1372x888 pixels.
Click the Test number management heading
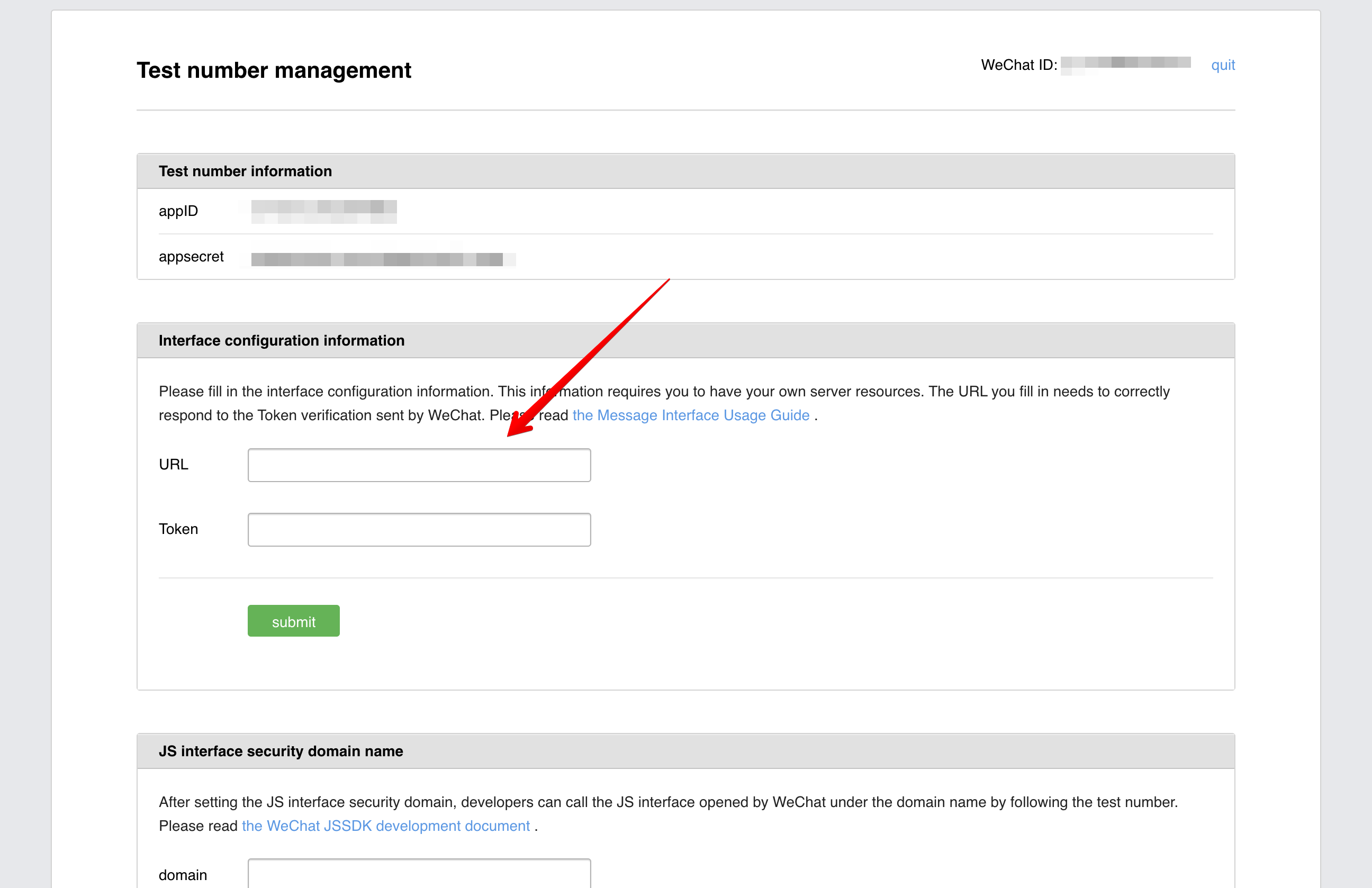(x=274, y=70)
